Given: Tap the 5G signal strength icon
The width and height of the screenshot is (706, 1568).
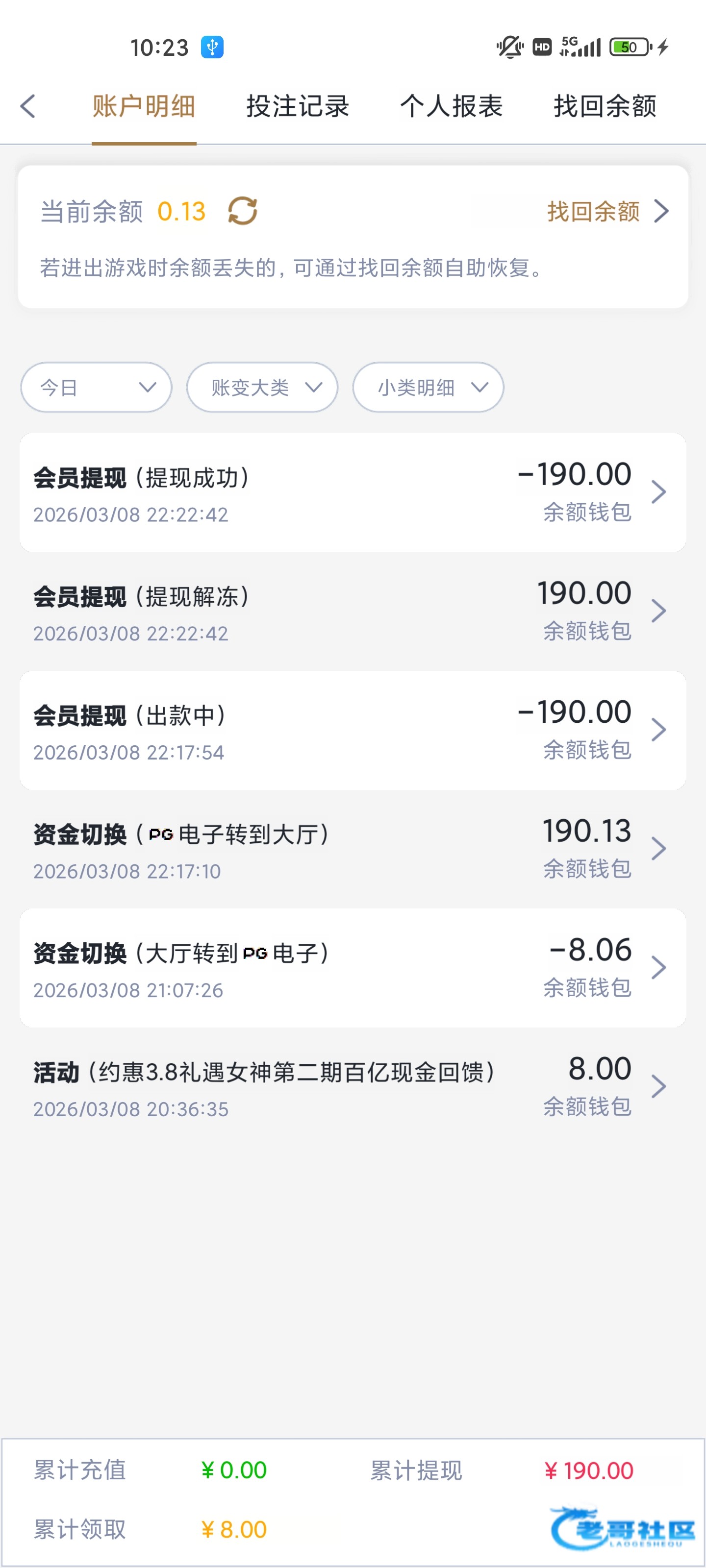Looking at the screenshot, I should click(x=580, y=47).
